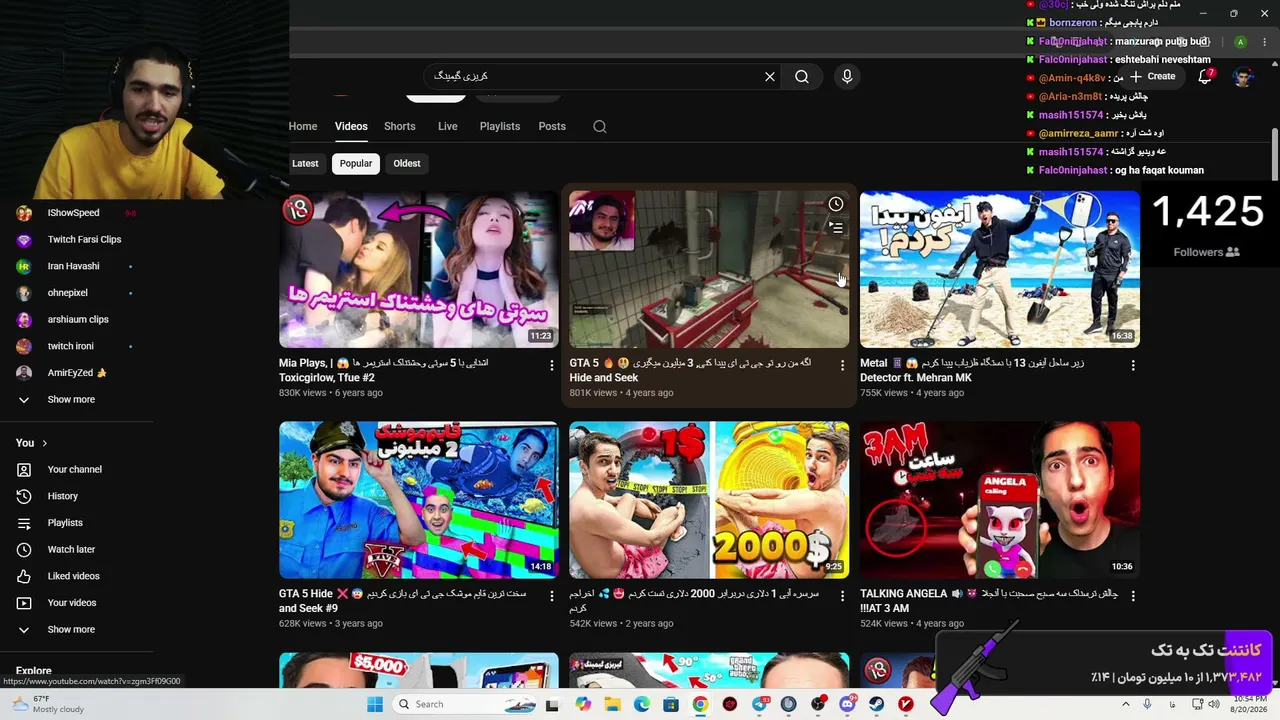1280x720 pixels.
Task: Start voice search with the microphone
Action: click(847, 76)
